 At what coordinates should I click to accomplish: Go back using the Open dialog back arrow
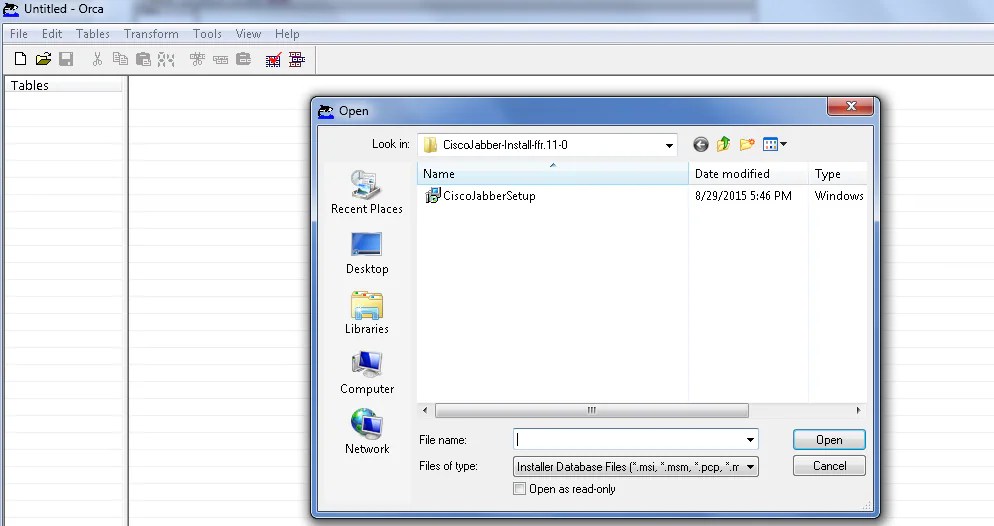tap(700, 145)
